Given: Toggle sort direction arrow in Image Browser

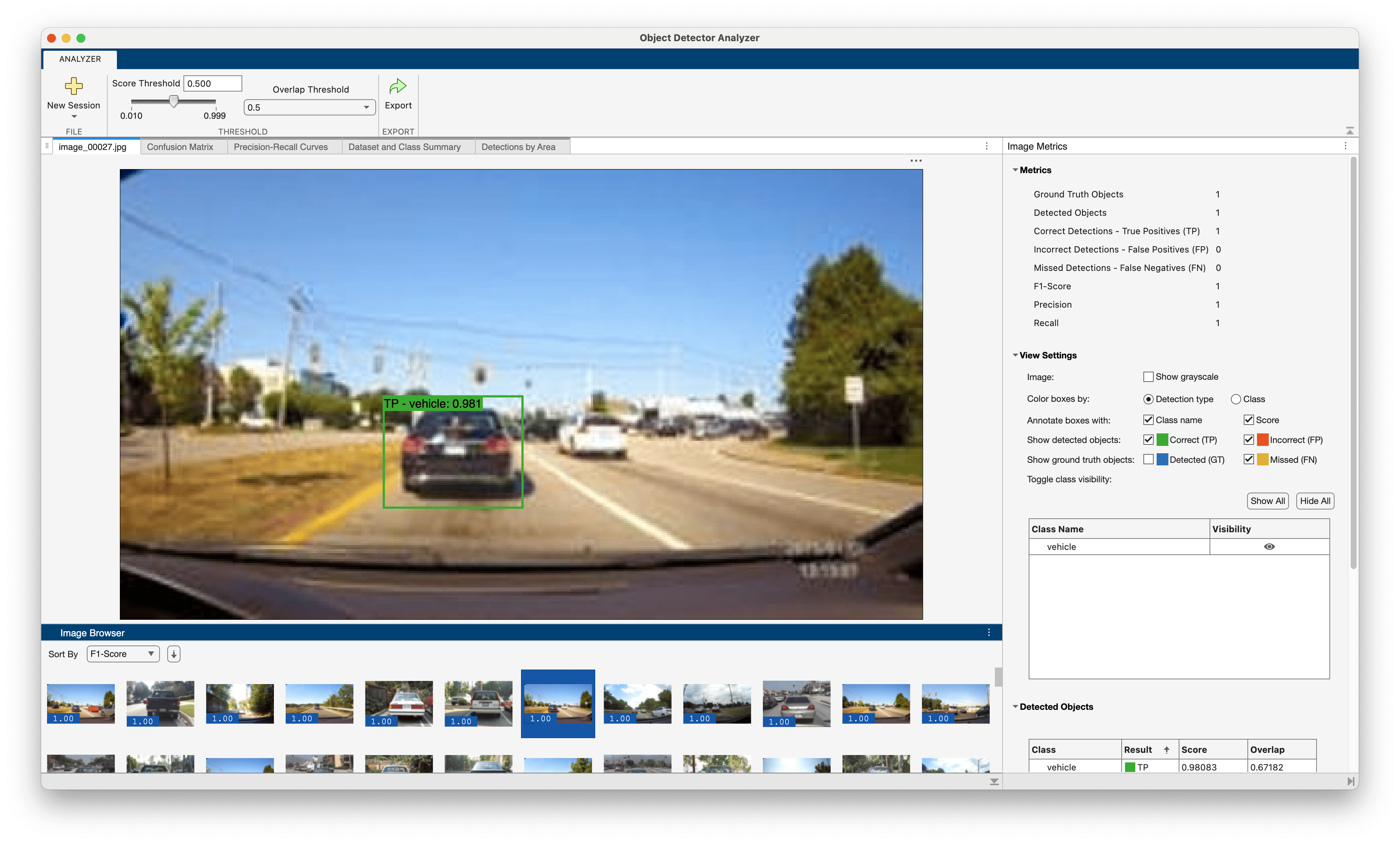Looking at the screenshot, I should click(x=174, y=654).
